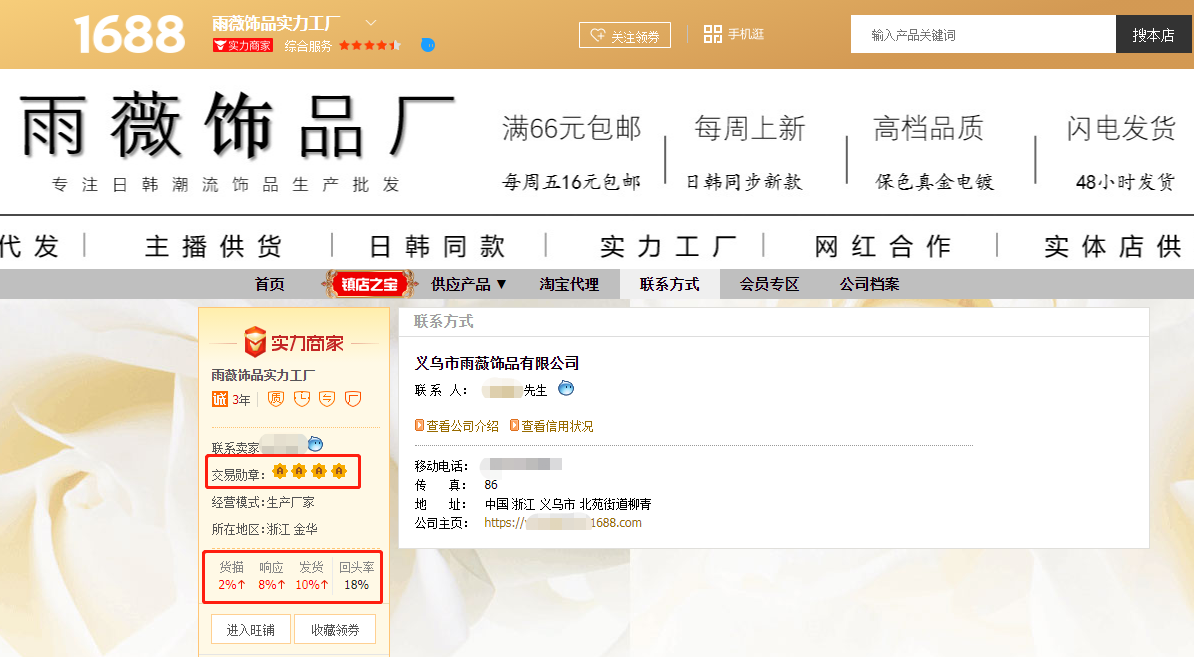This screenshot has width=1194, height=657.
Task: Click the 回头率 18% value
Action: click(356, 585)
